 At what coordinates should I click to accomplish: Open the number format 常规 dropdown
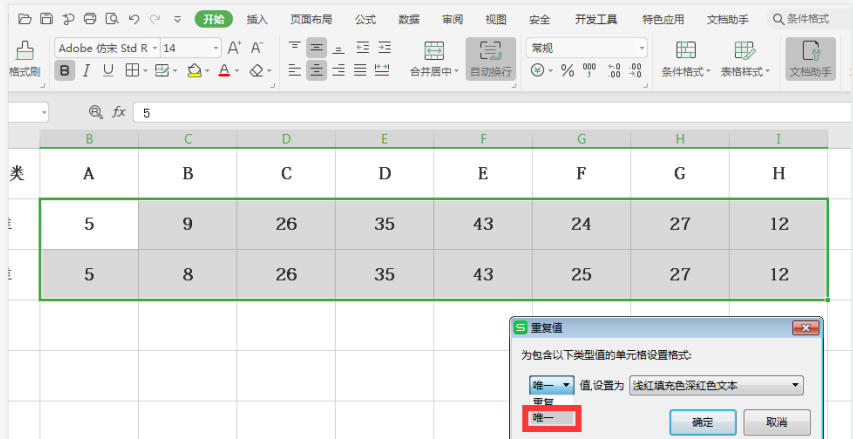641,48
